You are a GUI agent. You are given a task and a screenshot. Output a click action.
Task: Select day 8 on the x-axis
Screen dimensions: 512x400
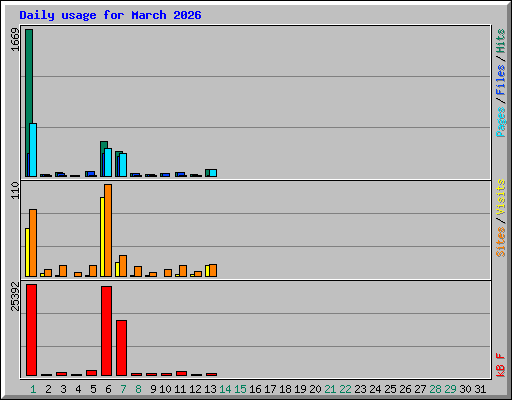tap(138, 389)
